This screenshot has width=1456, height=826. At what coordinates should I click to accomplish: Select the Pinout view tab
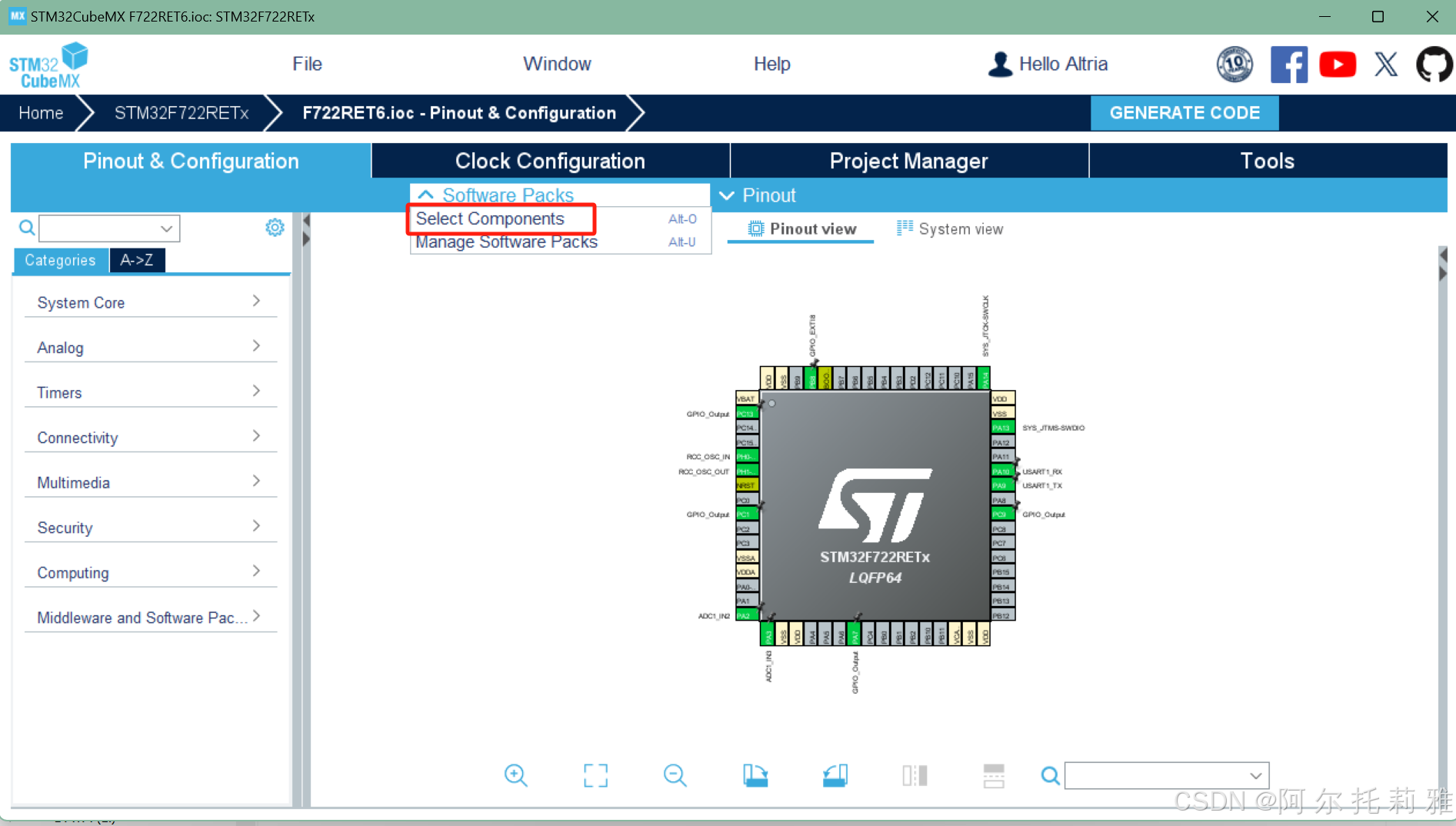(801, 229)
